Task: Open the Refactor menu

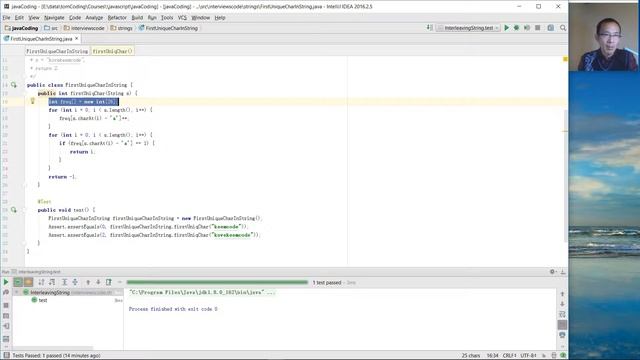Action: tap(117, 18)
